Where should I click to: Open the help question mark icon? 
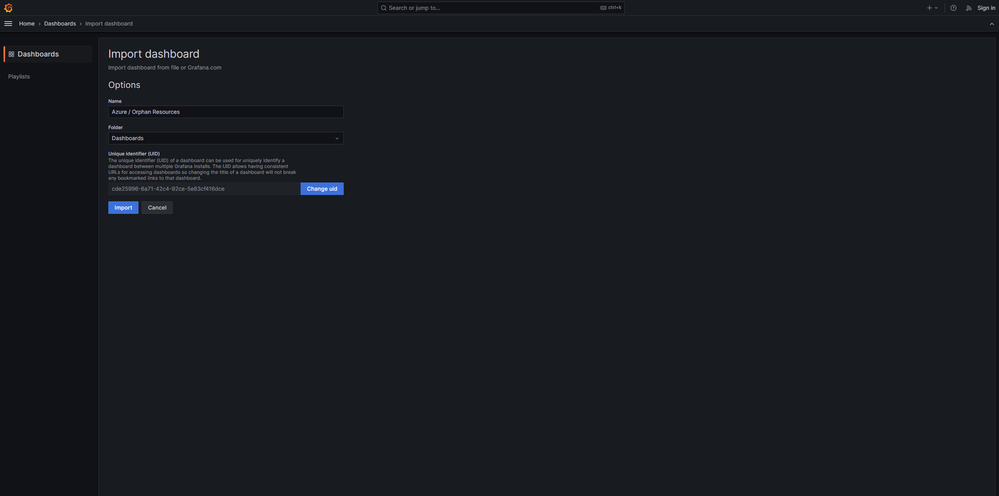[x=953, y=8]
